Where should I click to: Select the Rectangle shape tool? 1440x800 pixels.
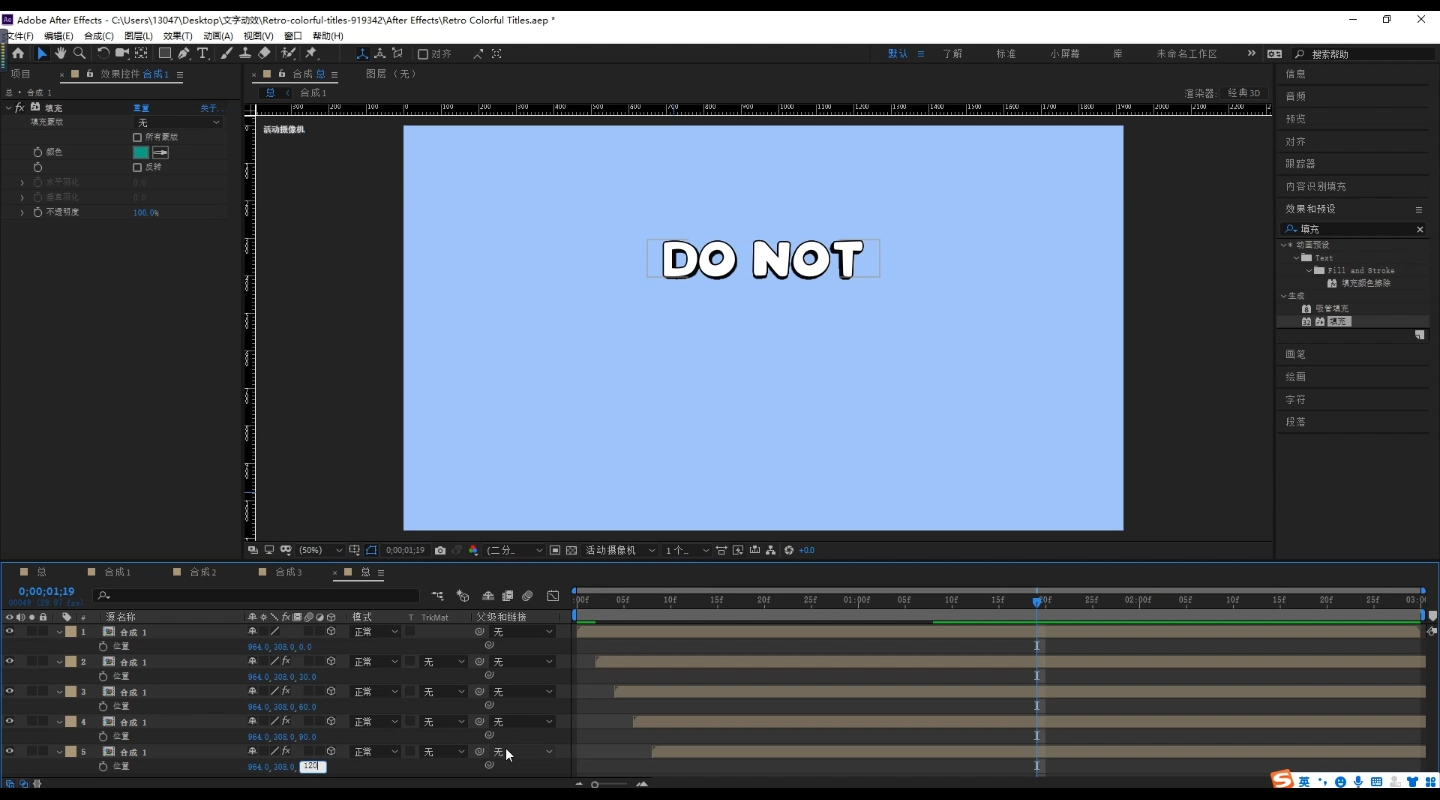165,53
